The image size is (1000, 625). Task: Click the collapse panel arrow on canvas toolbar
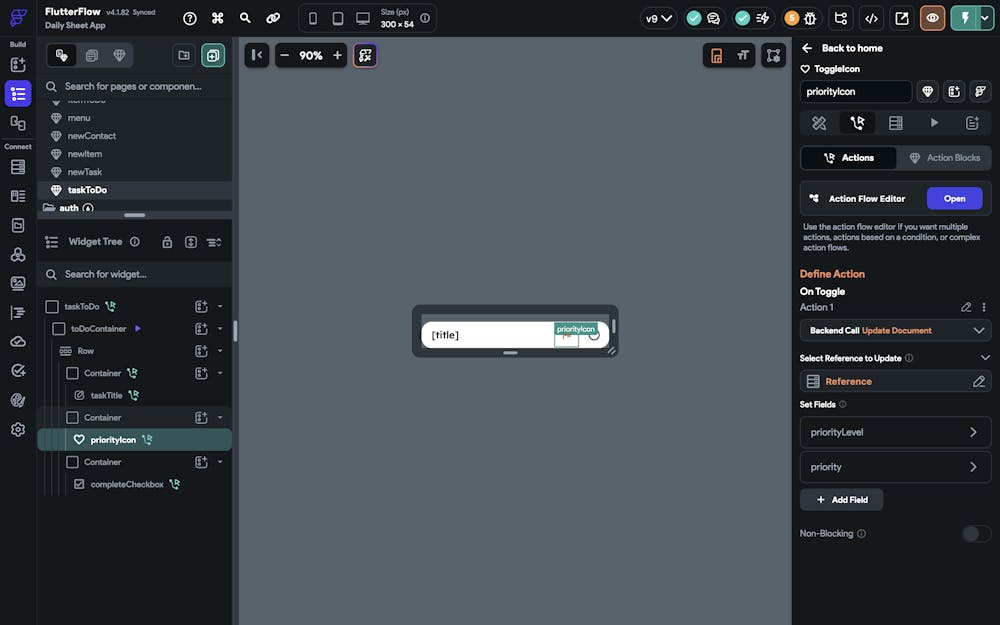point(256,55)
